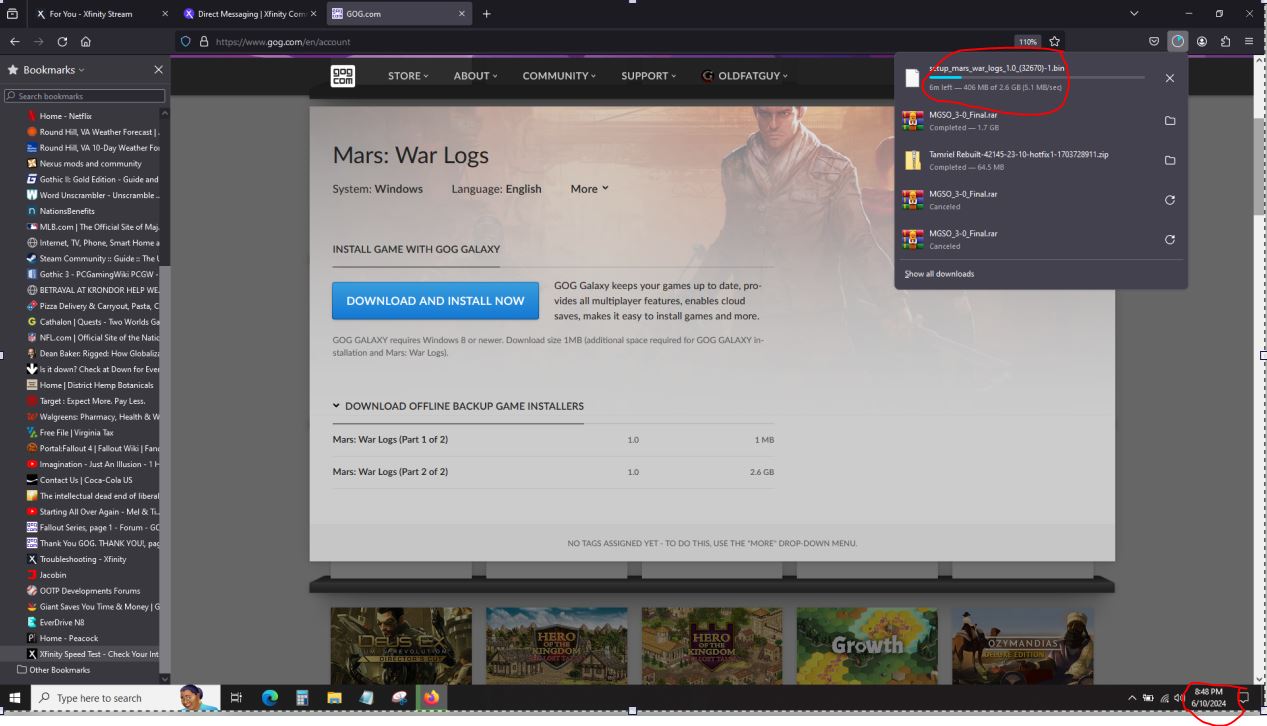
Task: Open Windows Task View
Action: (237, 698)
